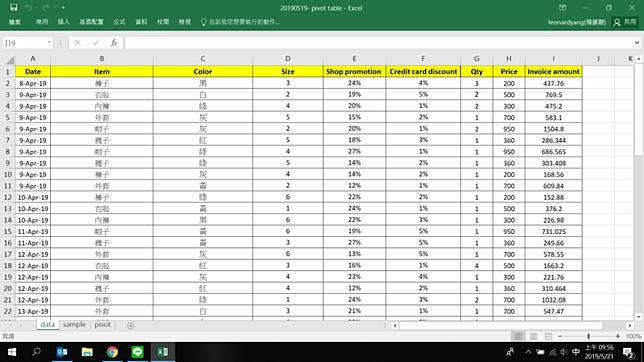Click the horizontal scrollbar right arrow
Image resolution: width=644 pixels, height=362 pixels.
click(630, 325)
